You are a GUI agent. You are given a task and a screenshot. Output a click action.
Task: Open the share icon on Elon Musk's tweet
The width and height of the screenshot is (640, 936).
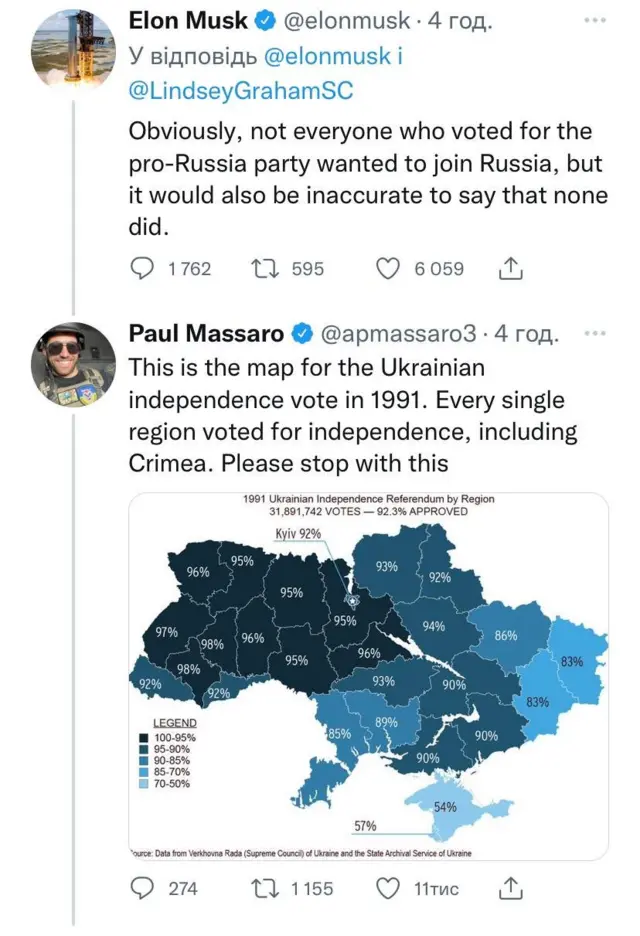(510, 268)
